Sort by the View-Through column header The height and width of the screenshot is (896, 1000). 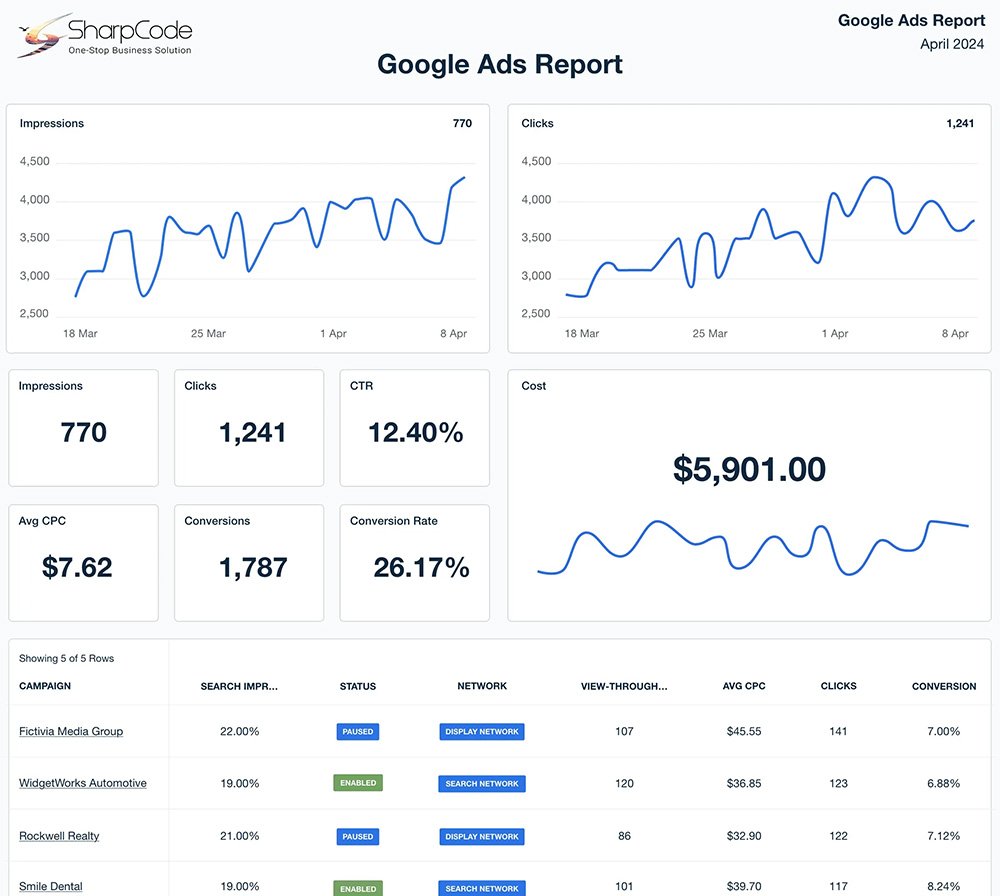click(624, 686)
